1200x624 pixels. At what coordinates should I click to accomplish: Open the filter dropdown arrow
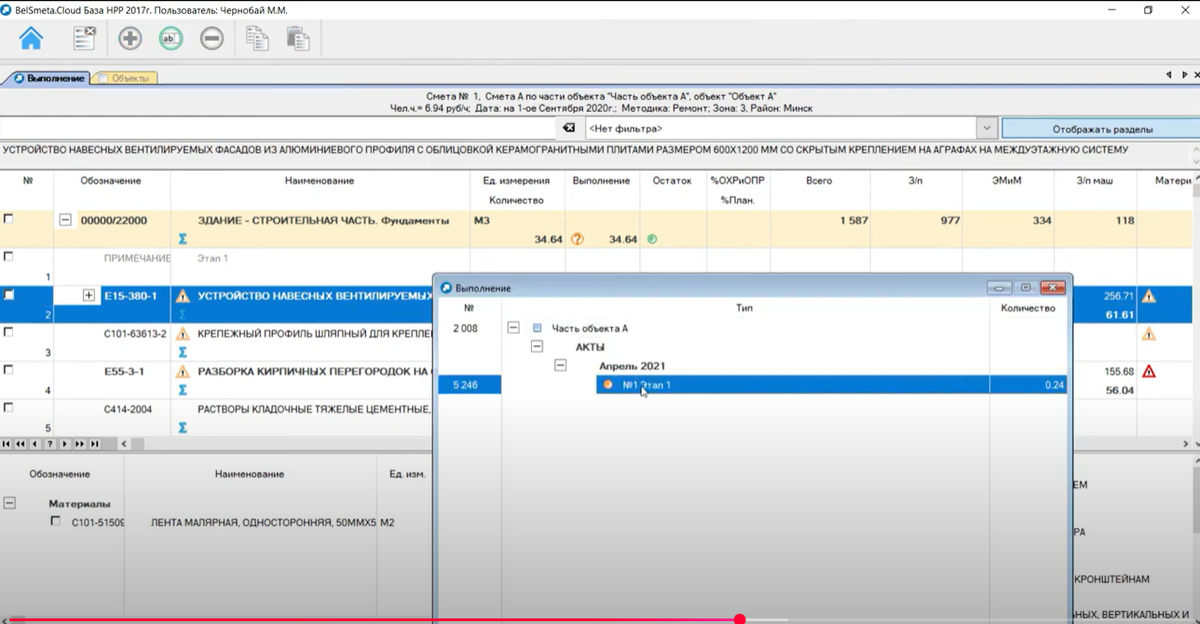pos(987,129)
